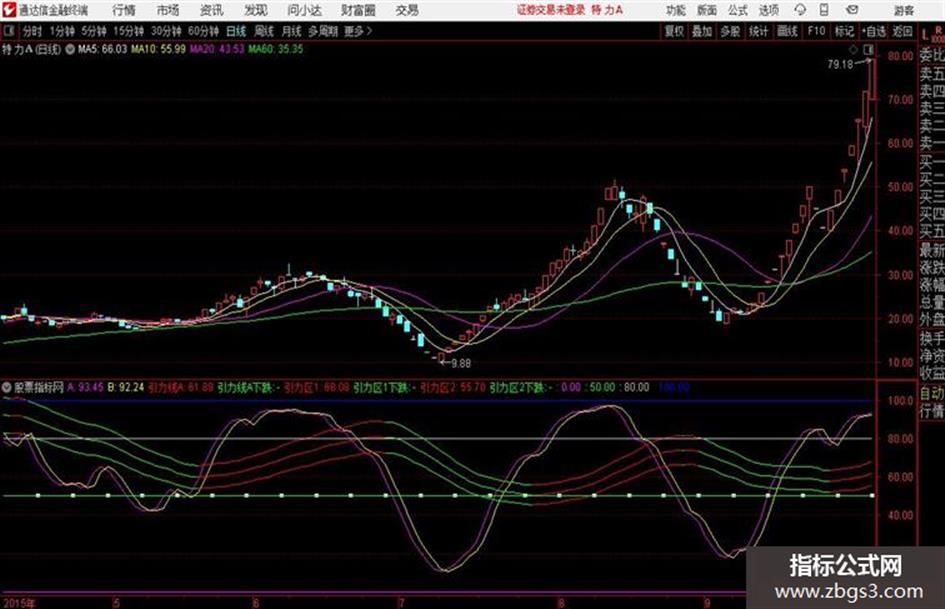Click the 通达信 red logo icon
Image resolution: width=945 pixels, height=609 pixels.
(x=9, y=10)
